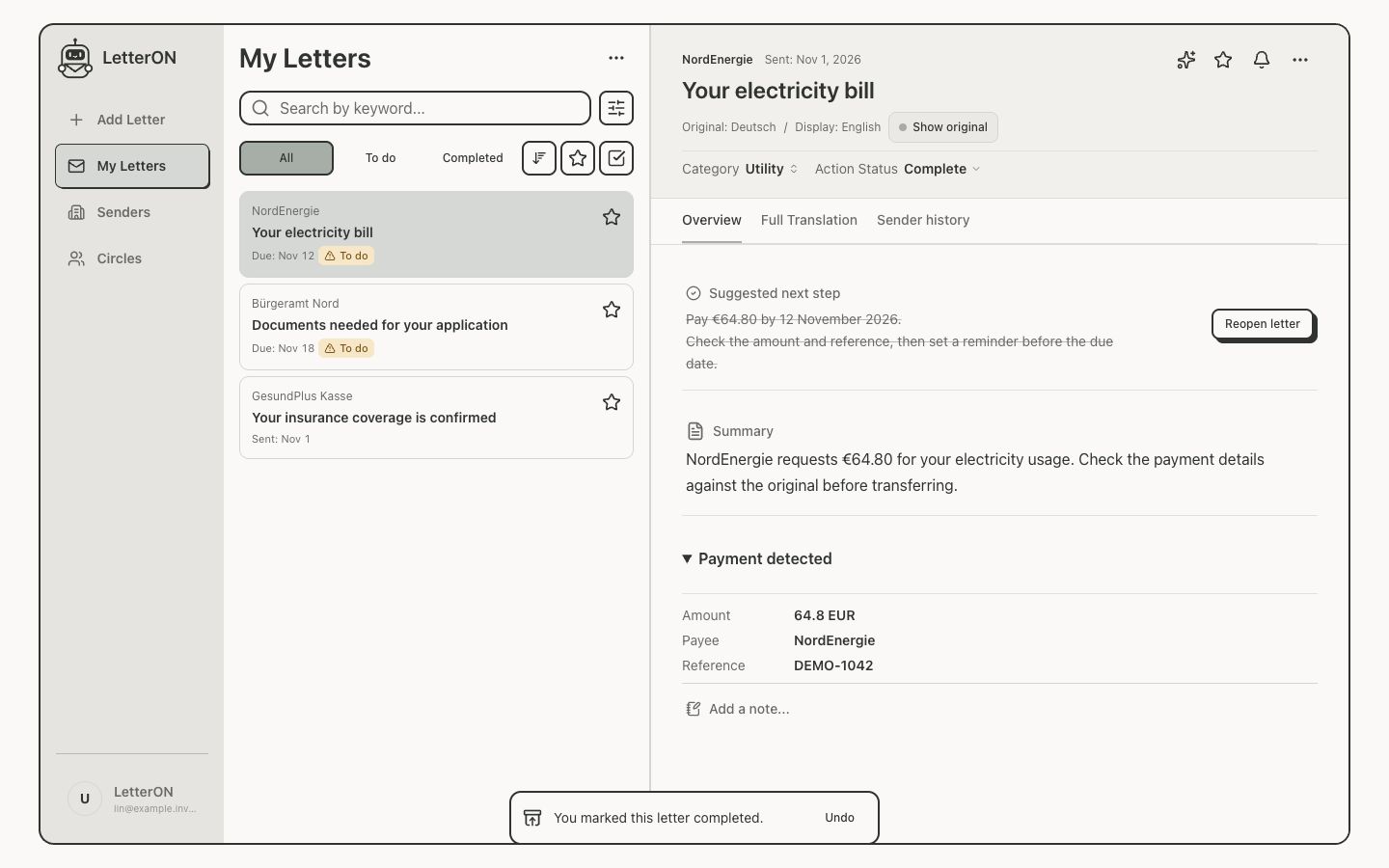Select the To do filter tab
The width and height of the screenshot is (1389, 868).
tap(380, 158)
